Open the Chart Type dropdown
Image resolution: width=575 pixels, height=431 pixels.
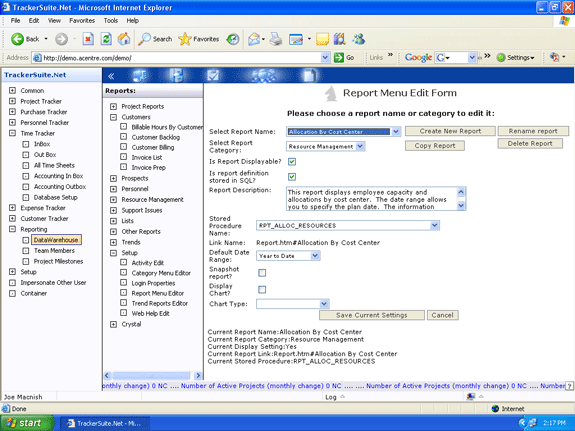[324, 304]
